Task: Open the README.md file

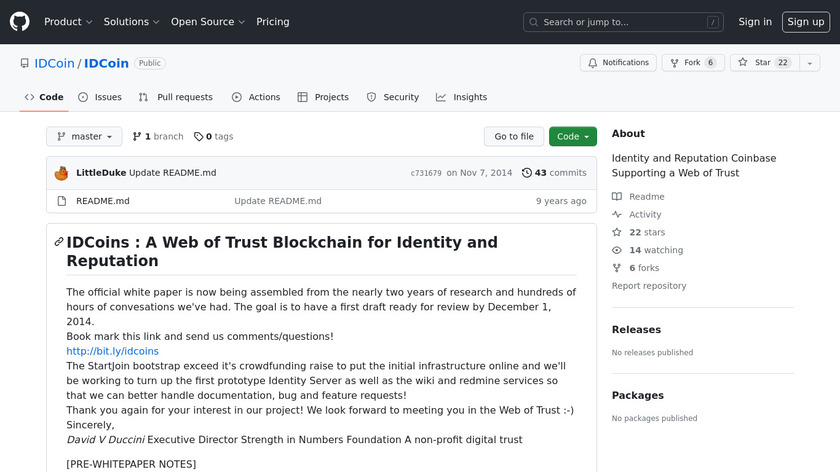Action: (103, 201)
